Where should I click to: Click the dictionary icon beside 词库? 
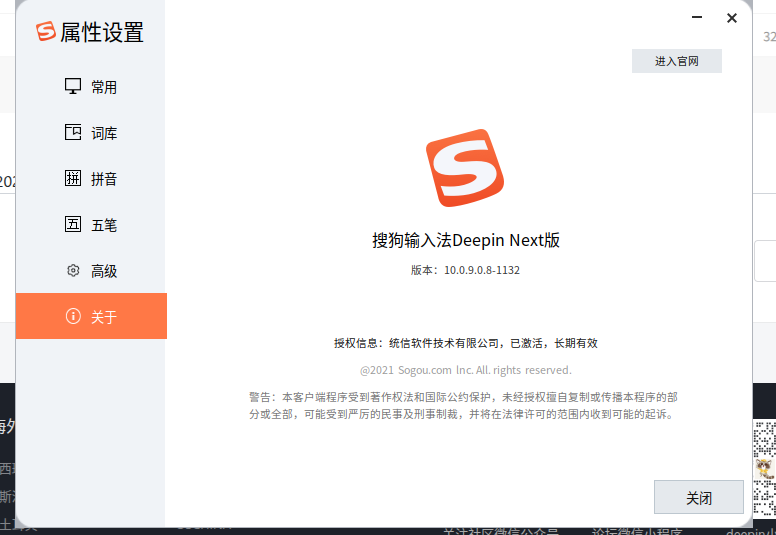(73, 132)
